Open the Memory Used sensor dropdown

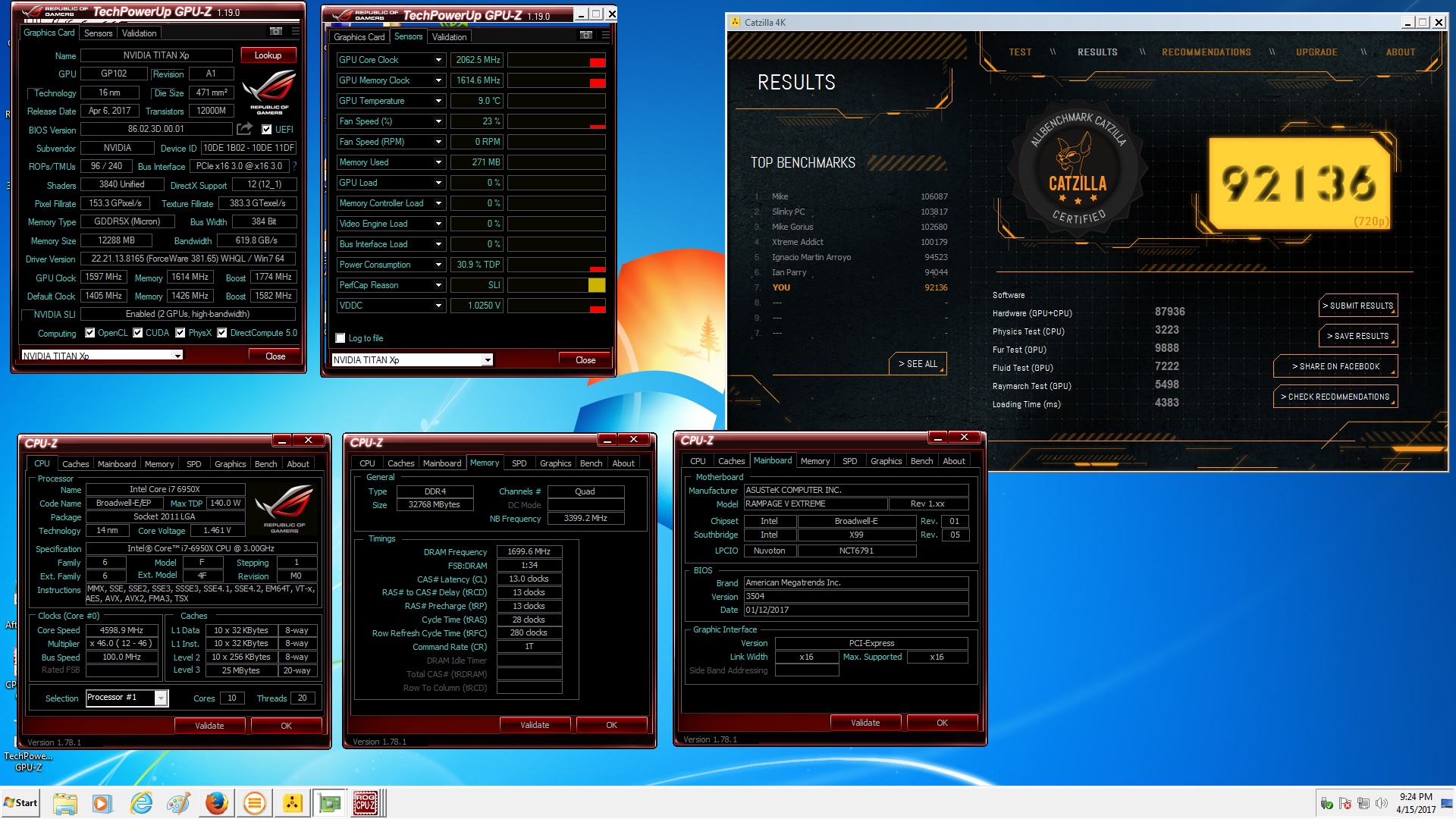pyautogui.click(x=438, y=162)
